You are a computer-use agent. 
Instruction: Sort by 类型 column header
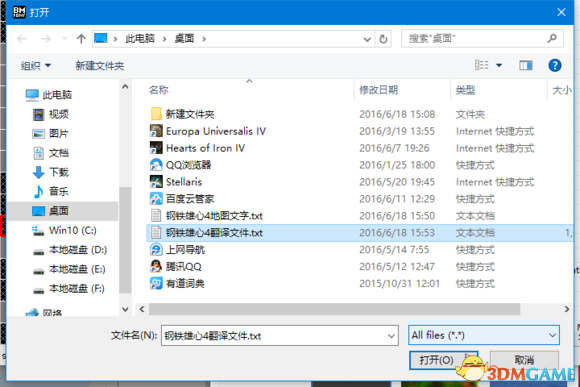click(465, 90)
